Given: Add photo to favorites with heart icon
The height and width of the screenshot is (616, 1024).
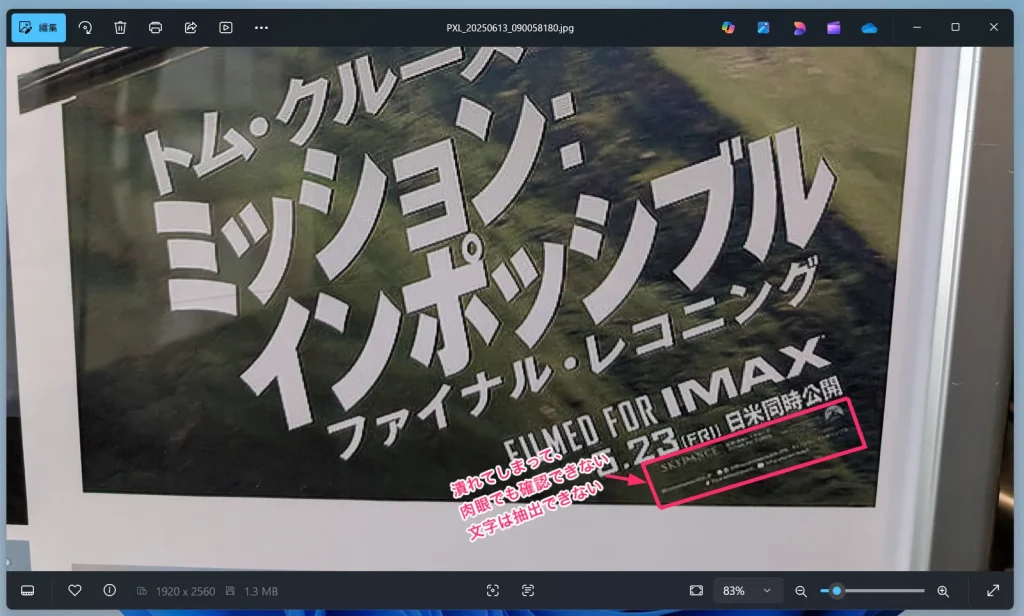Looking at the screenshot, I should [x=74, y=591].
